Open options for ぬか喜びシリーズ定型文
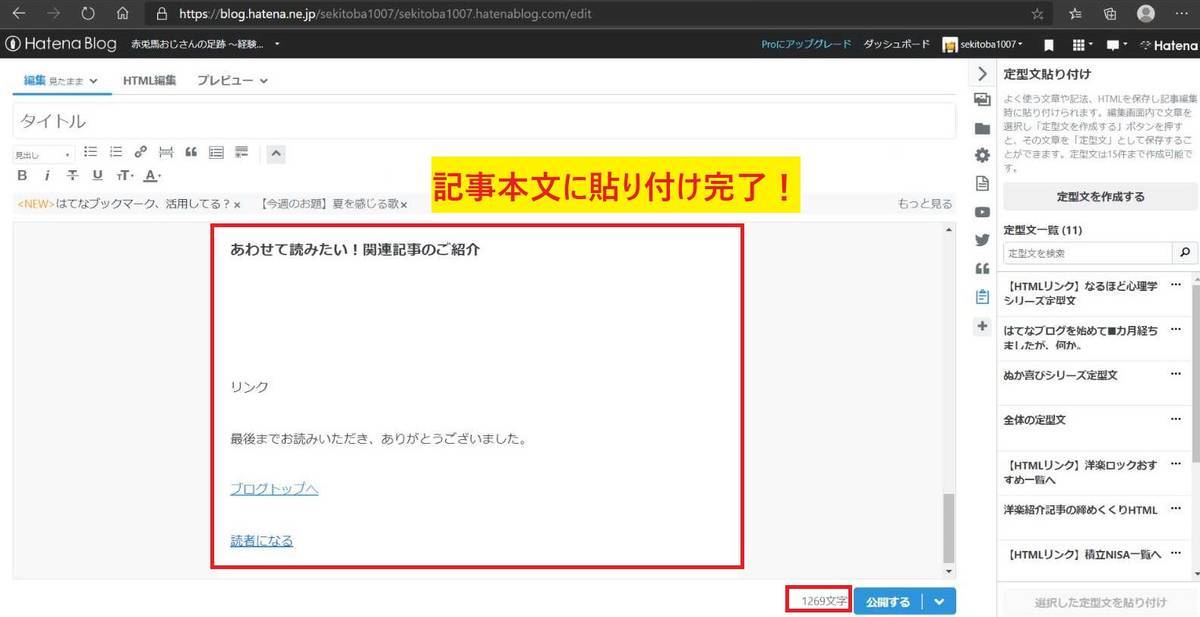The height and width of the screenshot is (617, 1200). coord(1176,373)
